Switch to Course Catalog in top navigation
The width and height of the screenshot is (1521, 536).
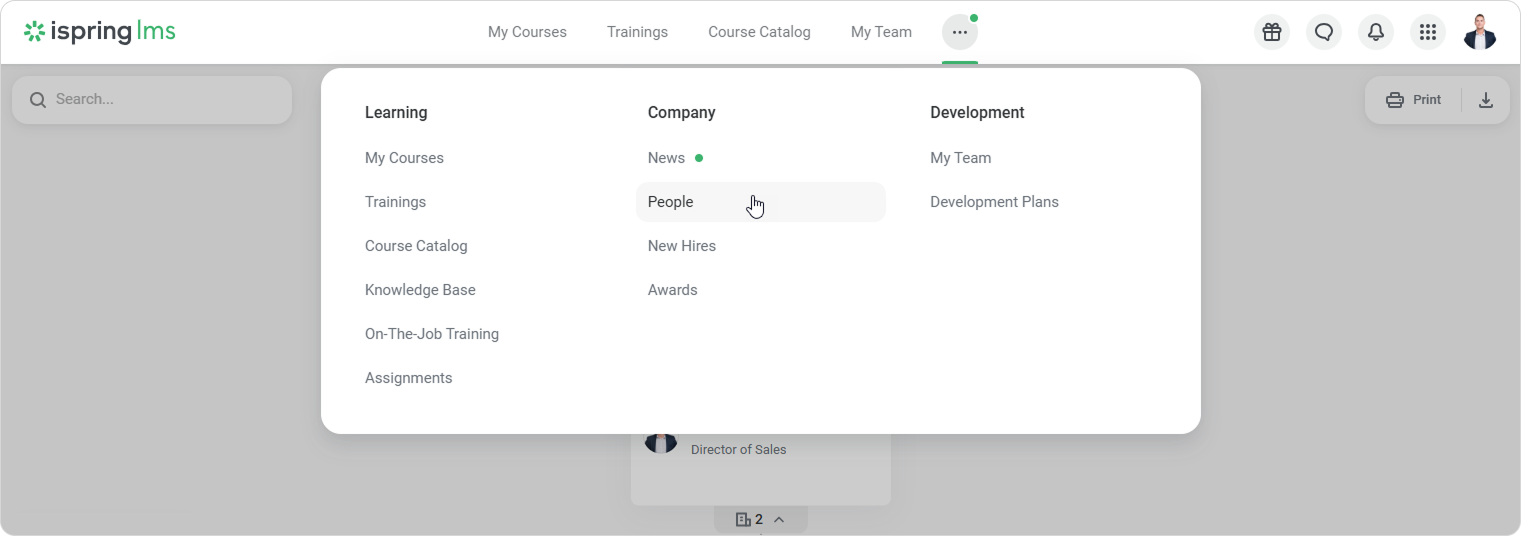(759, 32)
